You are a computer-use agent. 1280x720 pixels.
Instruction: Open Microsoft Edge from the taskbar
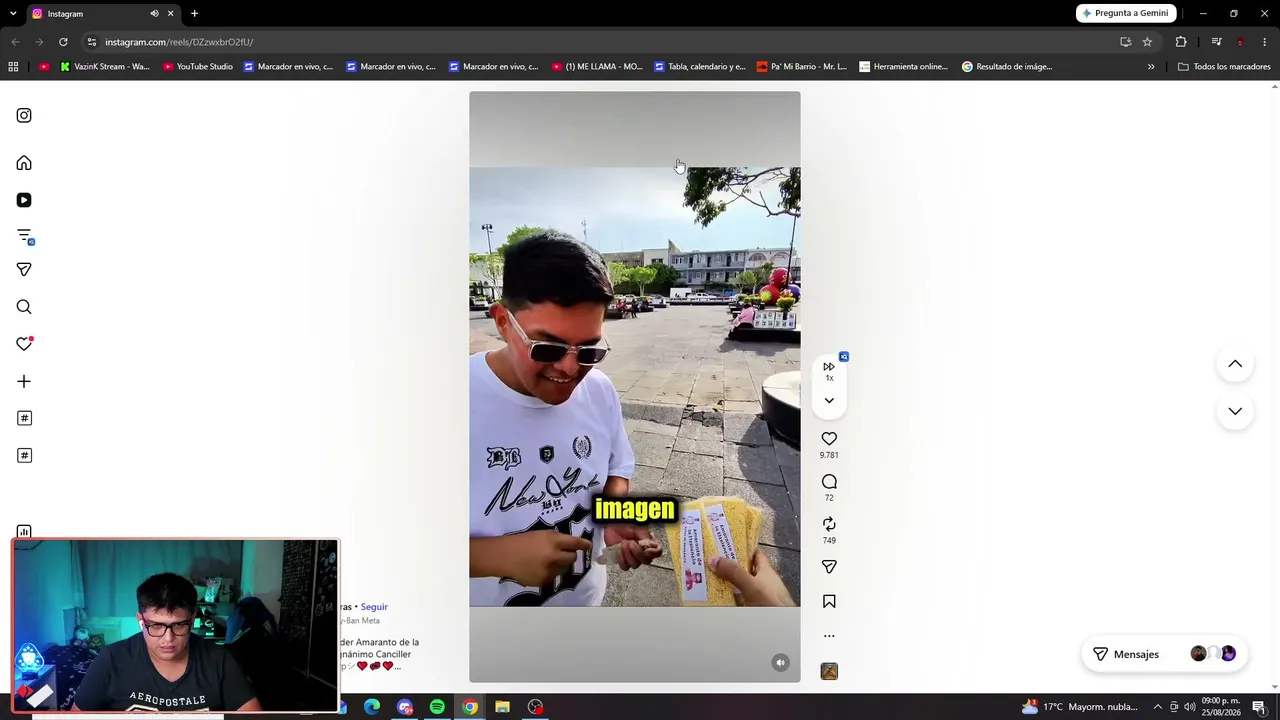tap(372, 707)
